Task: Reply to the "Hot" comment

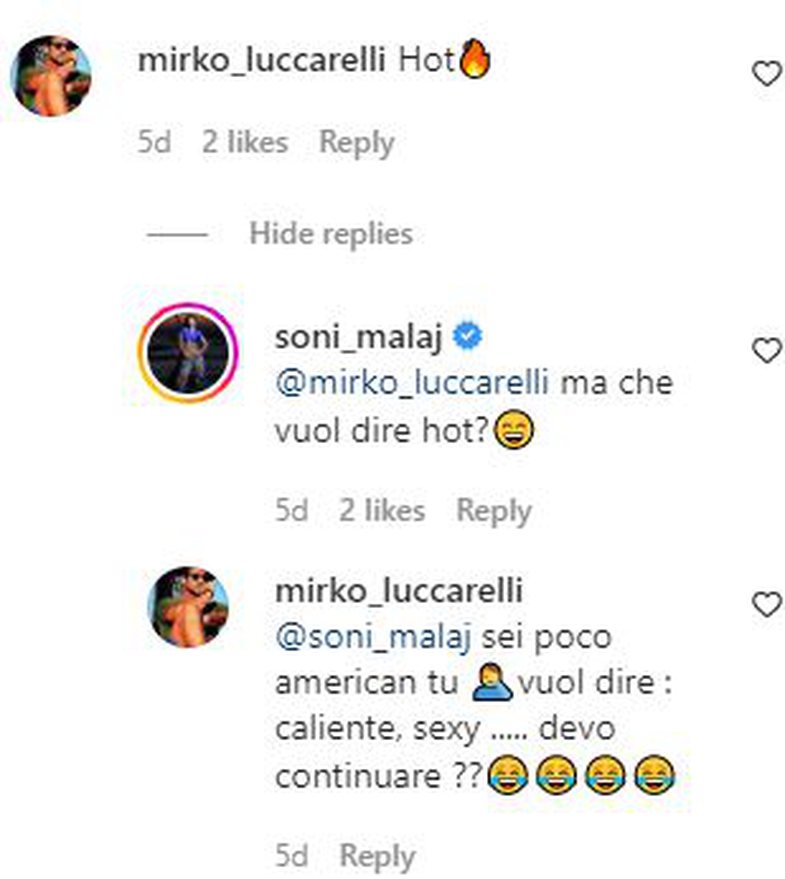Action: tap(356, 142)
